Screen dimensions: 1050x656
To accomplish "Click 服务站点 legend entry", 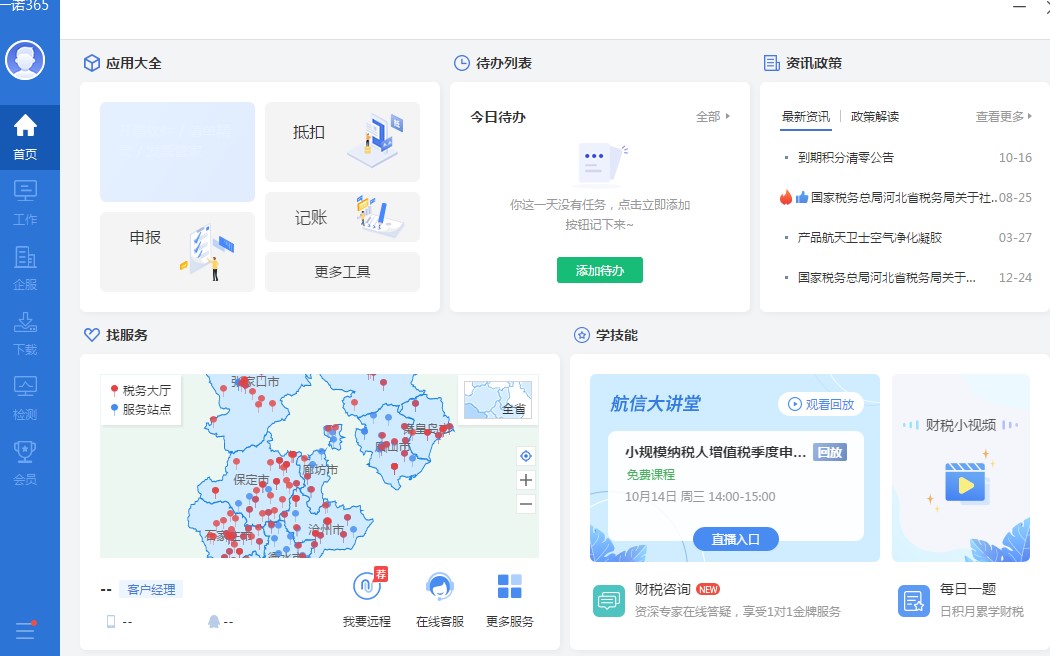I will pyautogui.click(x=141, y=409).
